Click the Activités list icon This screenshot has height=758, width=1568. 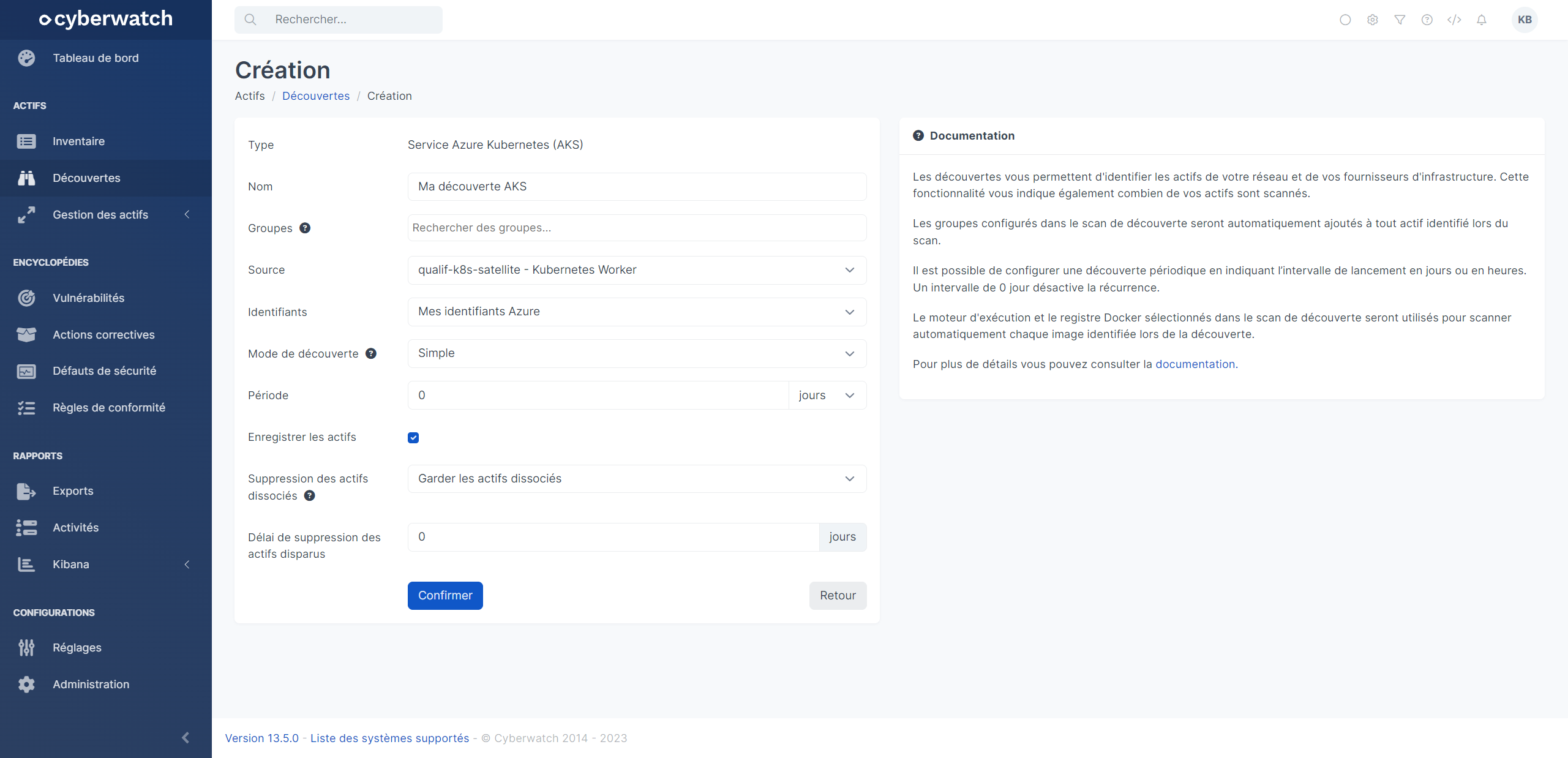point(26,528)
